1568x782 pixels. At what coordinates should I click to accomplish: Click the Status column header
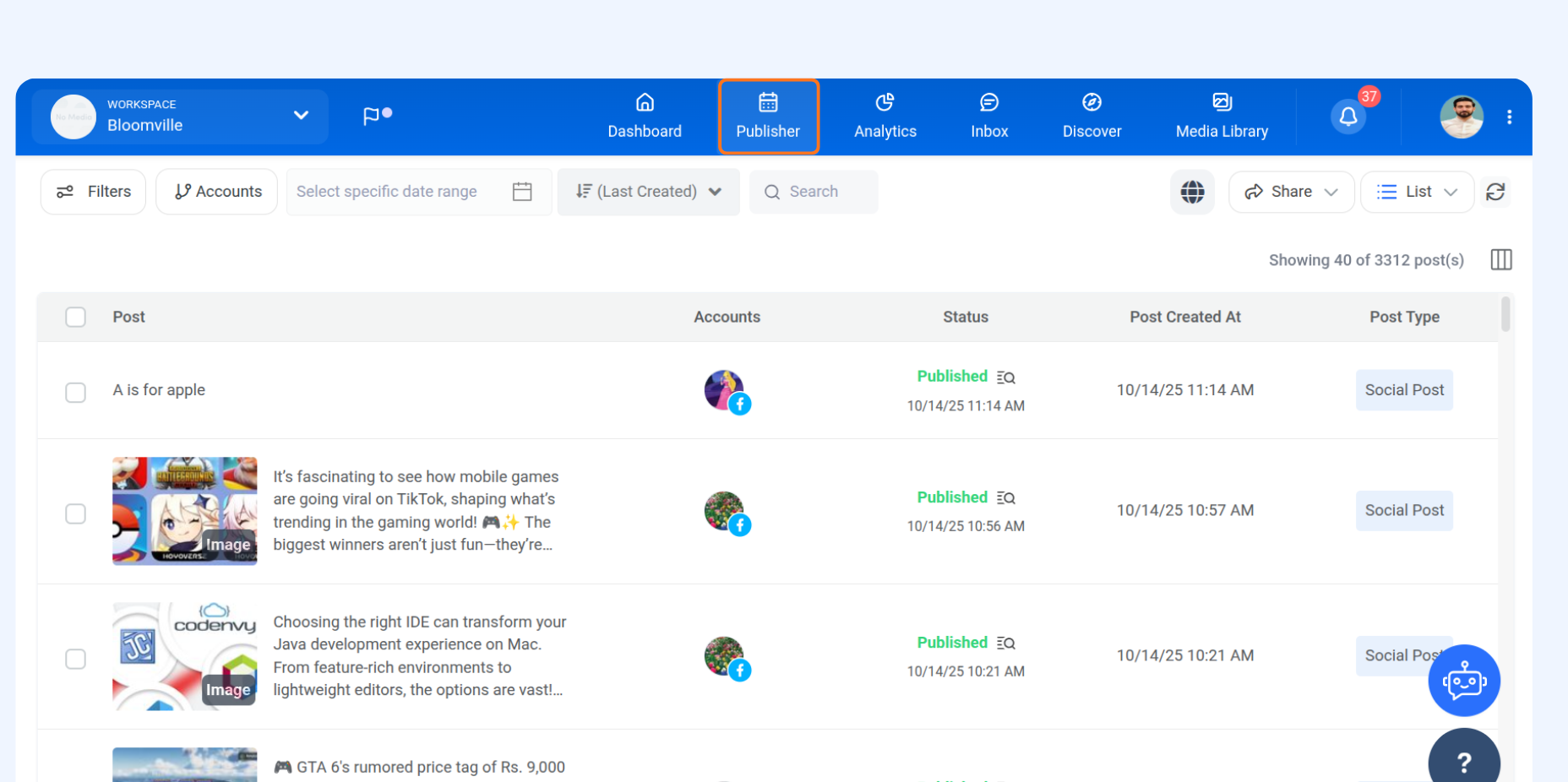pos(966,317)
